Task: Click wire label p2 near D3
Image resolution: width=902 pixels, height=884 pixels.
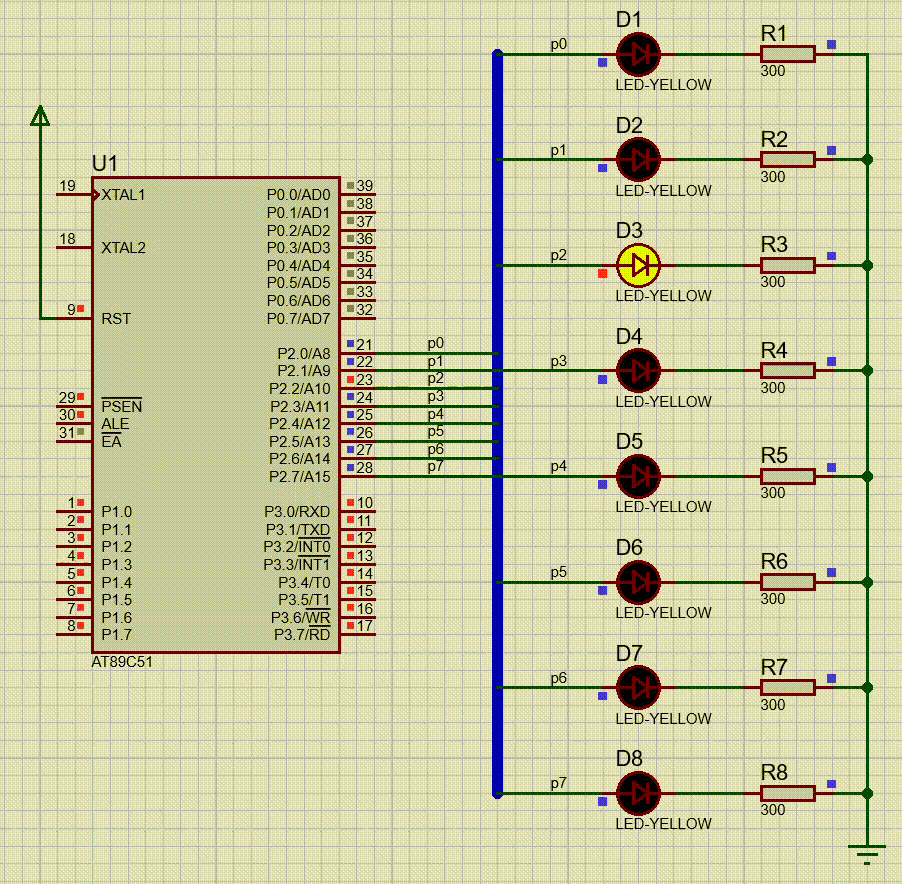Action: point(559,255)
